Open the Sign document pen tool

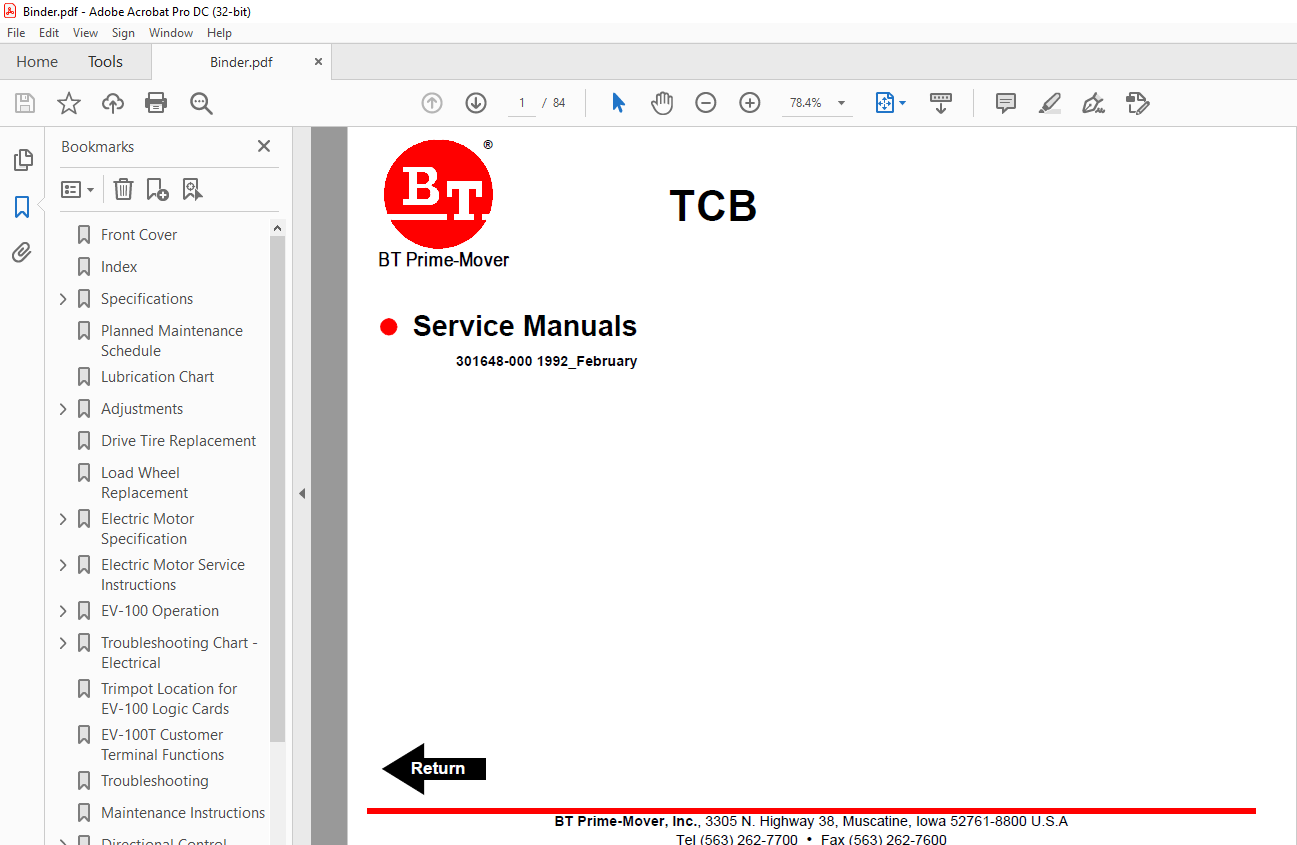1093,103
